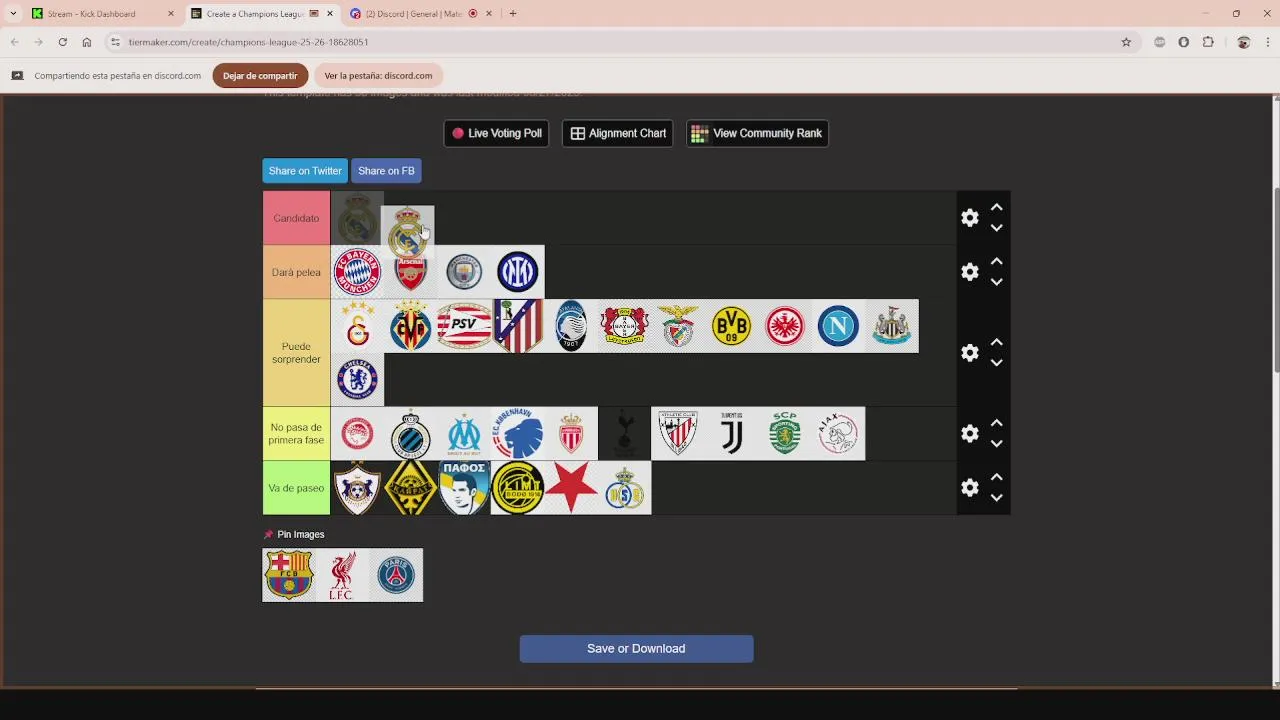Click the AS Monaco crest
1280x720 pixels.
pyautogui.click(x=571, y=434)
